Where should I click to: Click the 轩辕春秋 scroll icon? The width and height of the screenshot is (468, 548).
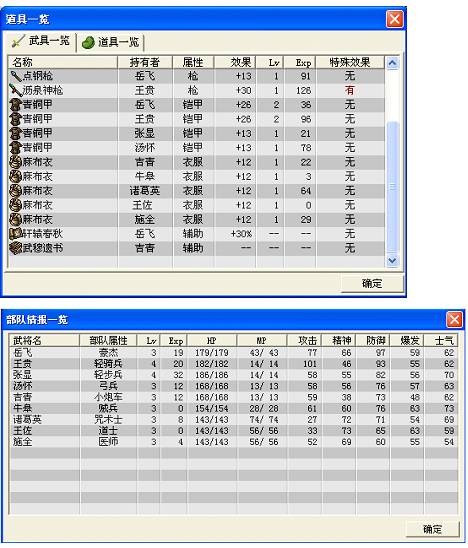point(16,234)
